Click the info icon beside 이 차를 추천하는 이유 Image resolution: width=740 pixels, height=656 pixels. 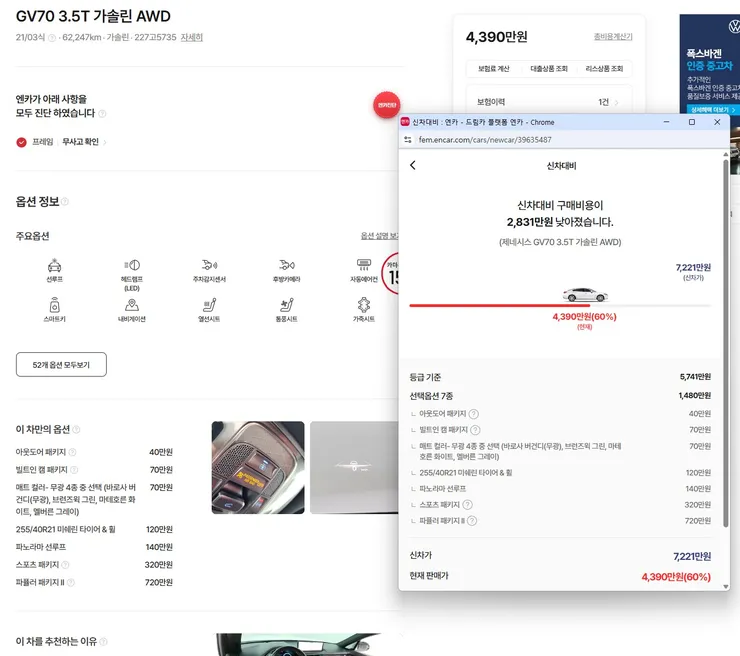103,641
